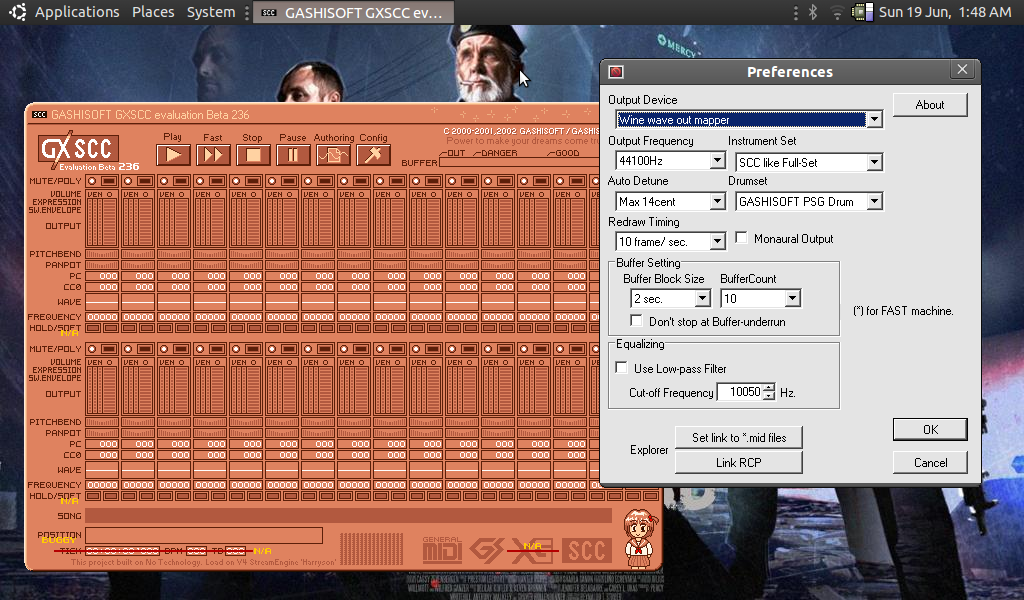This screenshot has width=1024, height=600.
Task: Click the SCC mode logo icon
Action: click(586, 549)
